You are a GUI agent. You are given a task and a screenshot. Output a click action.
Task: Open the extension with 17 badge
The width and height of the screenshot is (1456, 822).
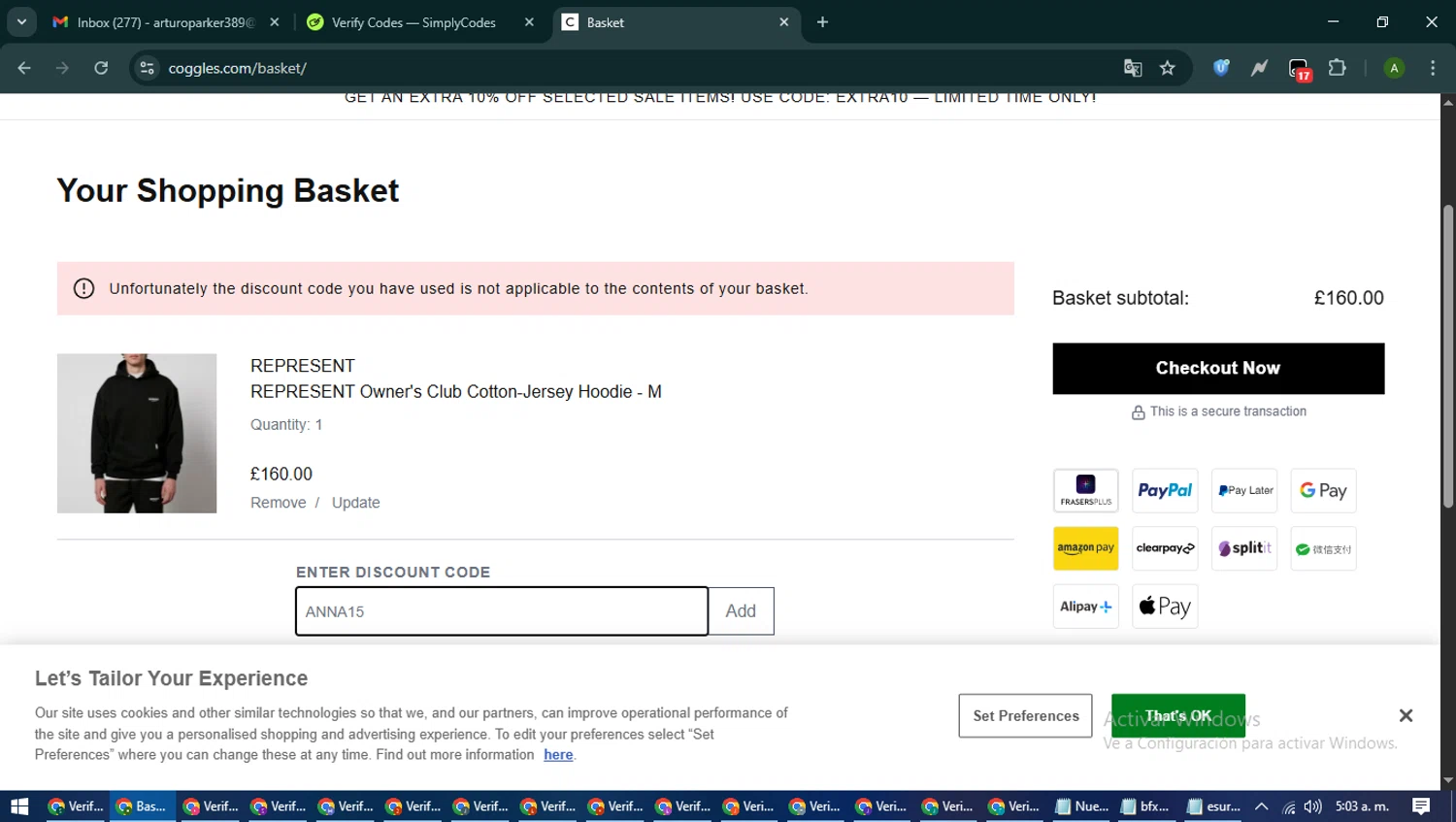(x=1299, y=69)
